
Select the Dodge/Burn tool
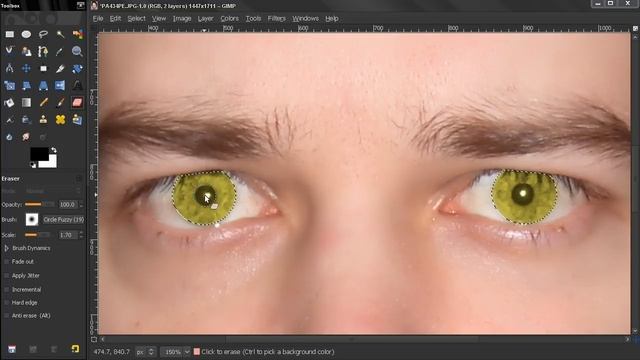[x=43, y=137]
